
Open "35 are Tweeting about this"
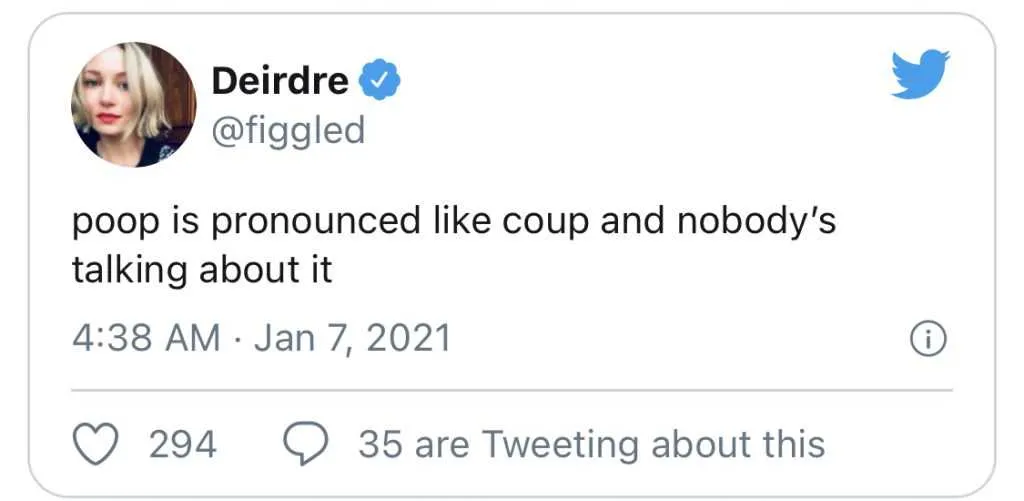(592, 445)
